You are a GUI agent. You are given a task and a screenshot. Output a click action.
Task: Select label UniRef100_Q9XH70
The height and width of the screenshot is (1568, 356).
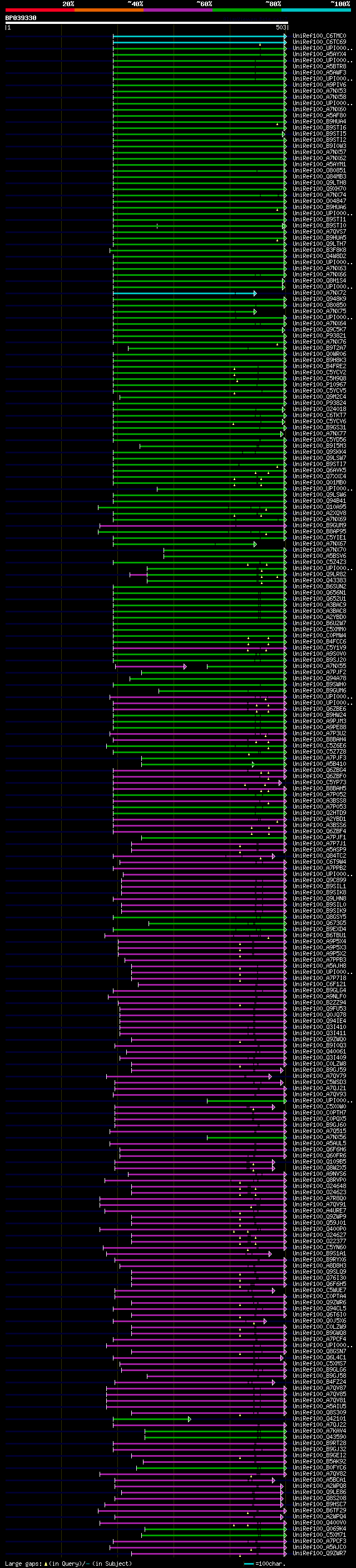point(319,189)
